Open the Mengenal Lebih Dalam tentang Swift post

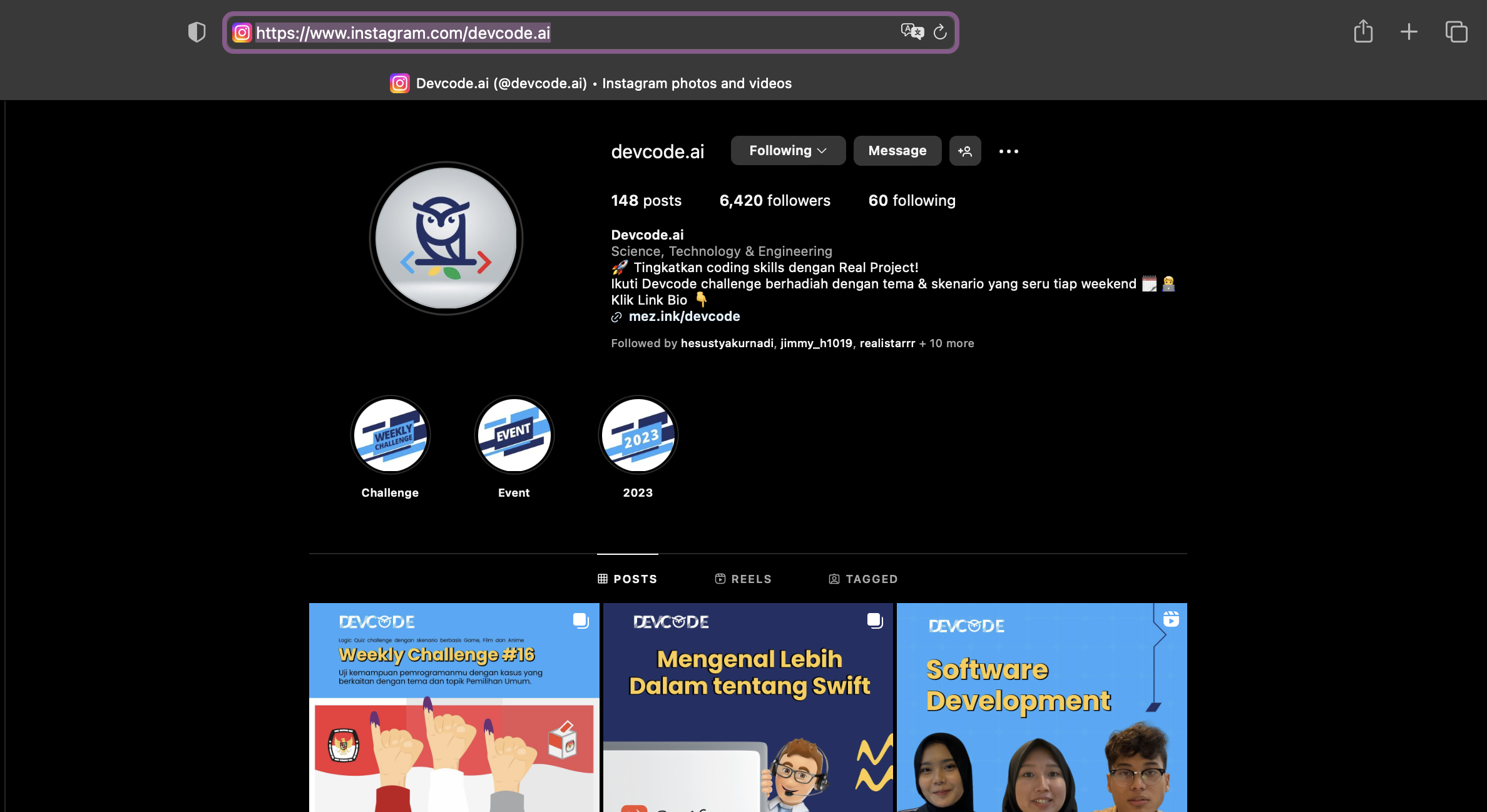pyautogui.click(x=748, y=708)
